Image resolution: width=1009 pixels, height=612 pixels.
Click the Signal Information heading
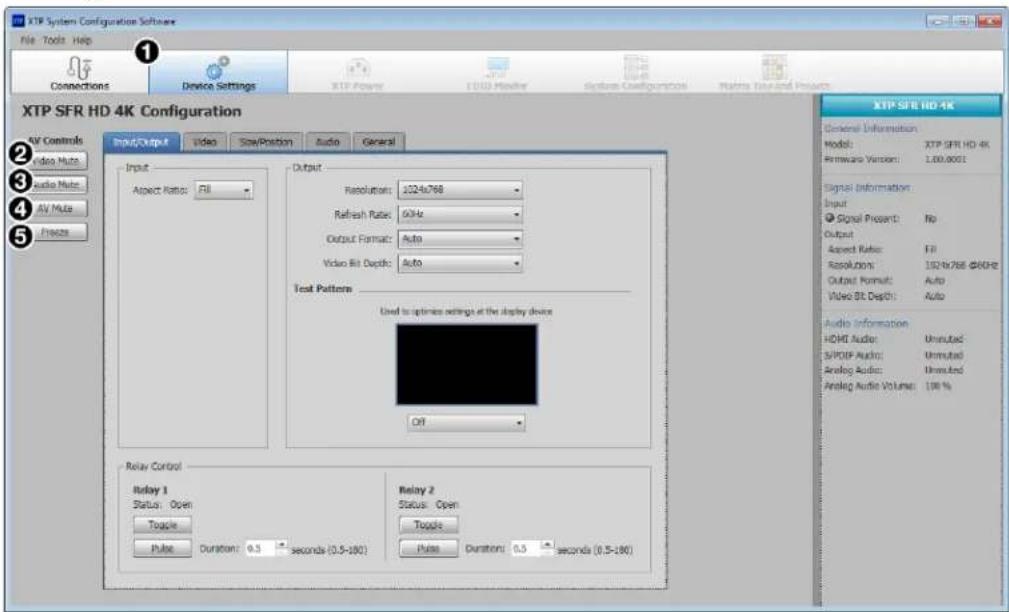tap(867, 188)
